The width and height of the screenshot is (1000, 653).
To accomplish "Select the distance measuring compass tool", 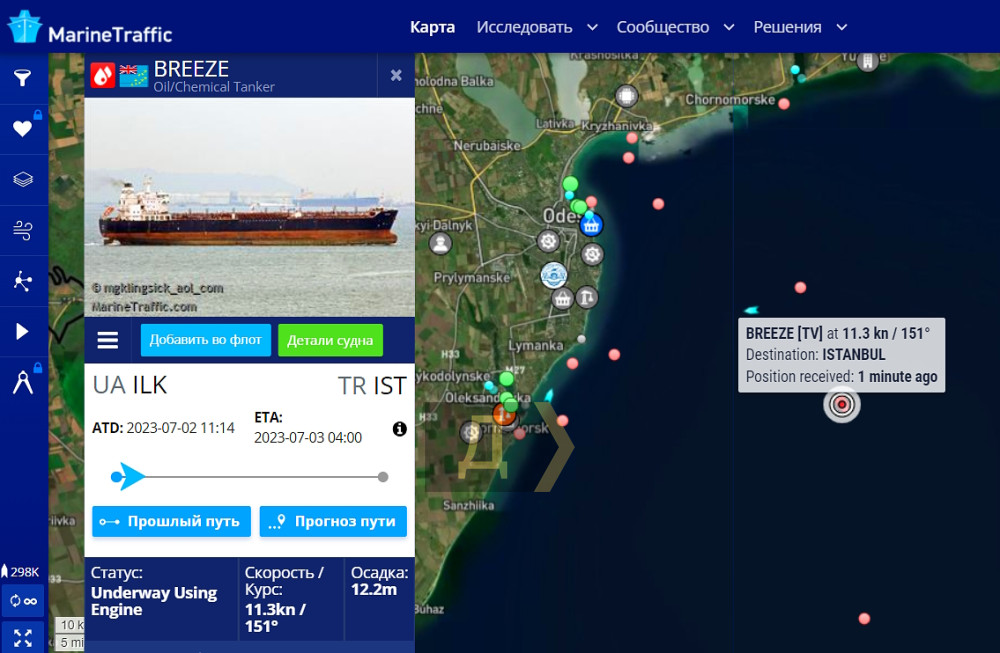I will (23, 382).
